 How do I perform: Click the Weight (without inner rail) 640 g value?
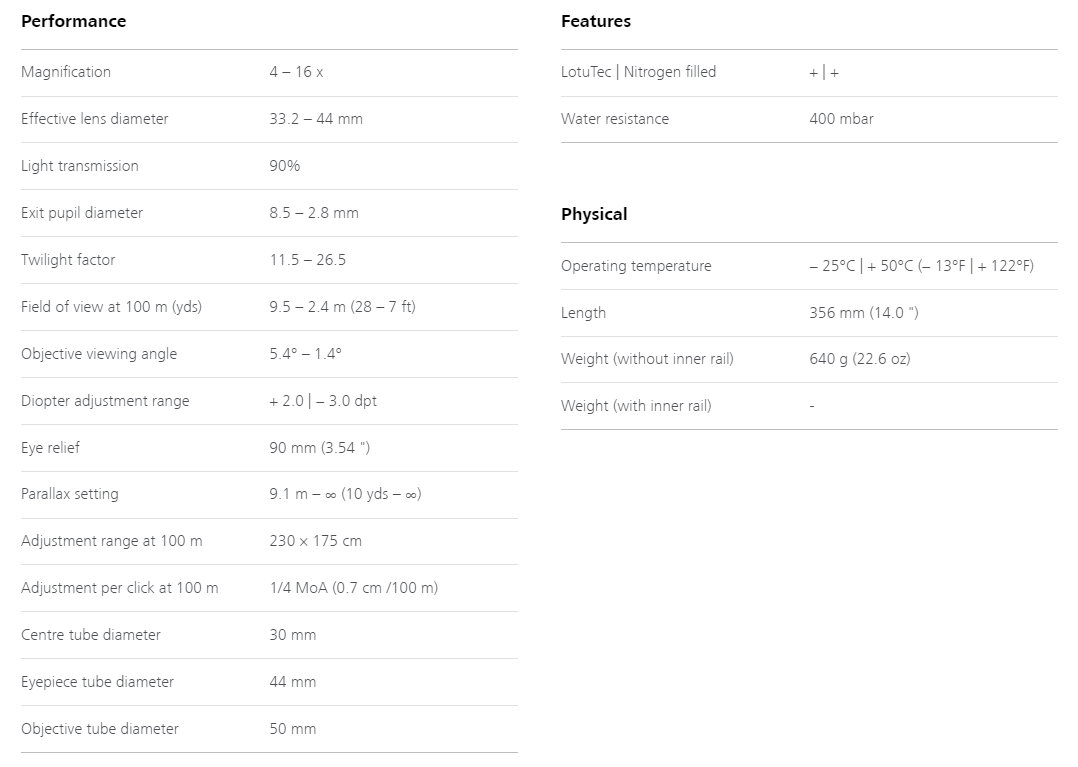coord(859,359)
